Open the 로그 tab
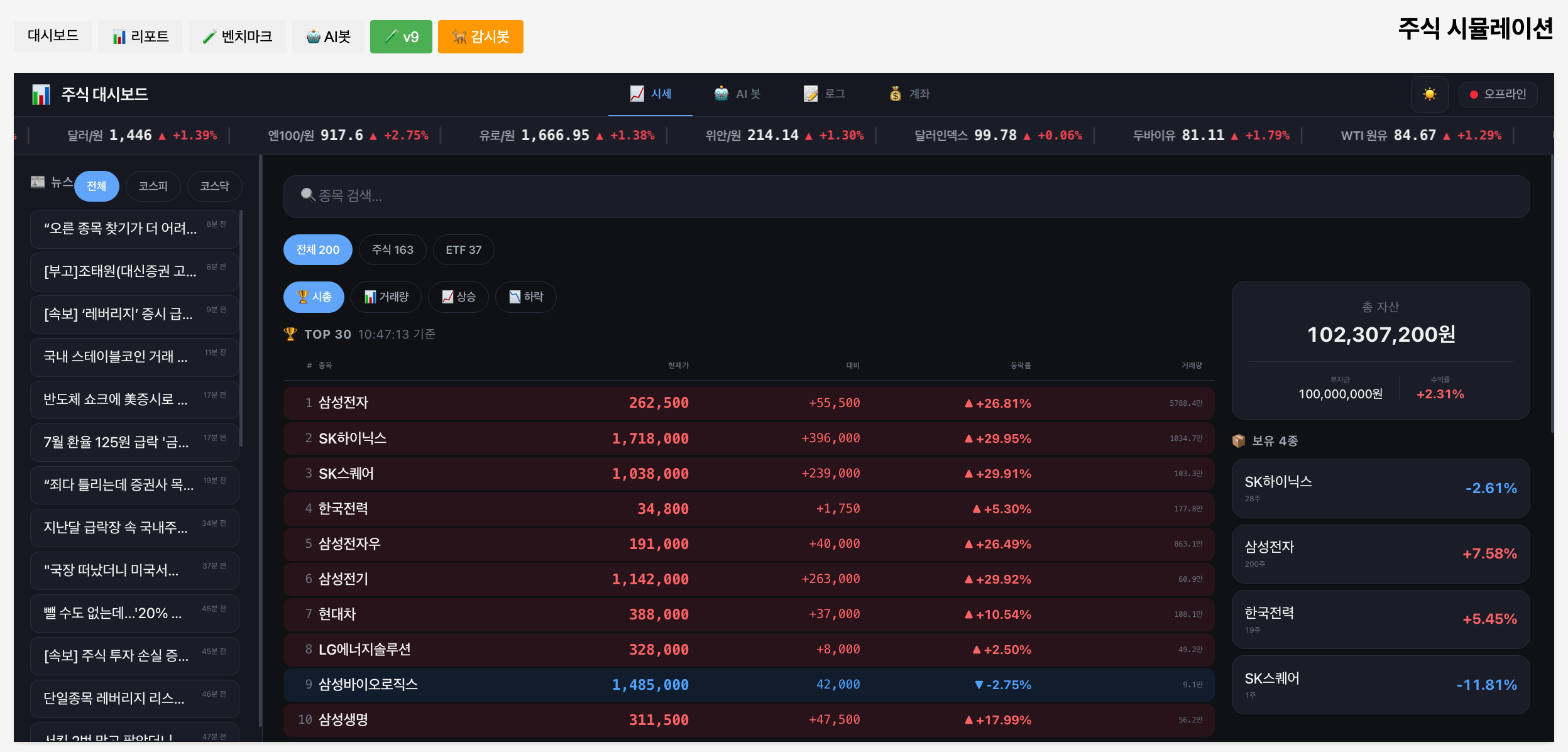Image resolution: width=1568 pixels, height=752 pixels. pos(824,94)
